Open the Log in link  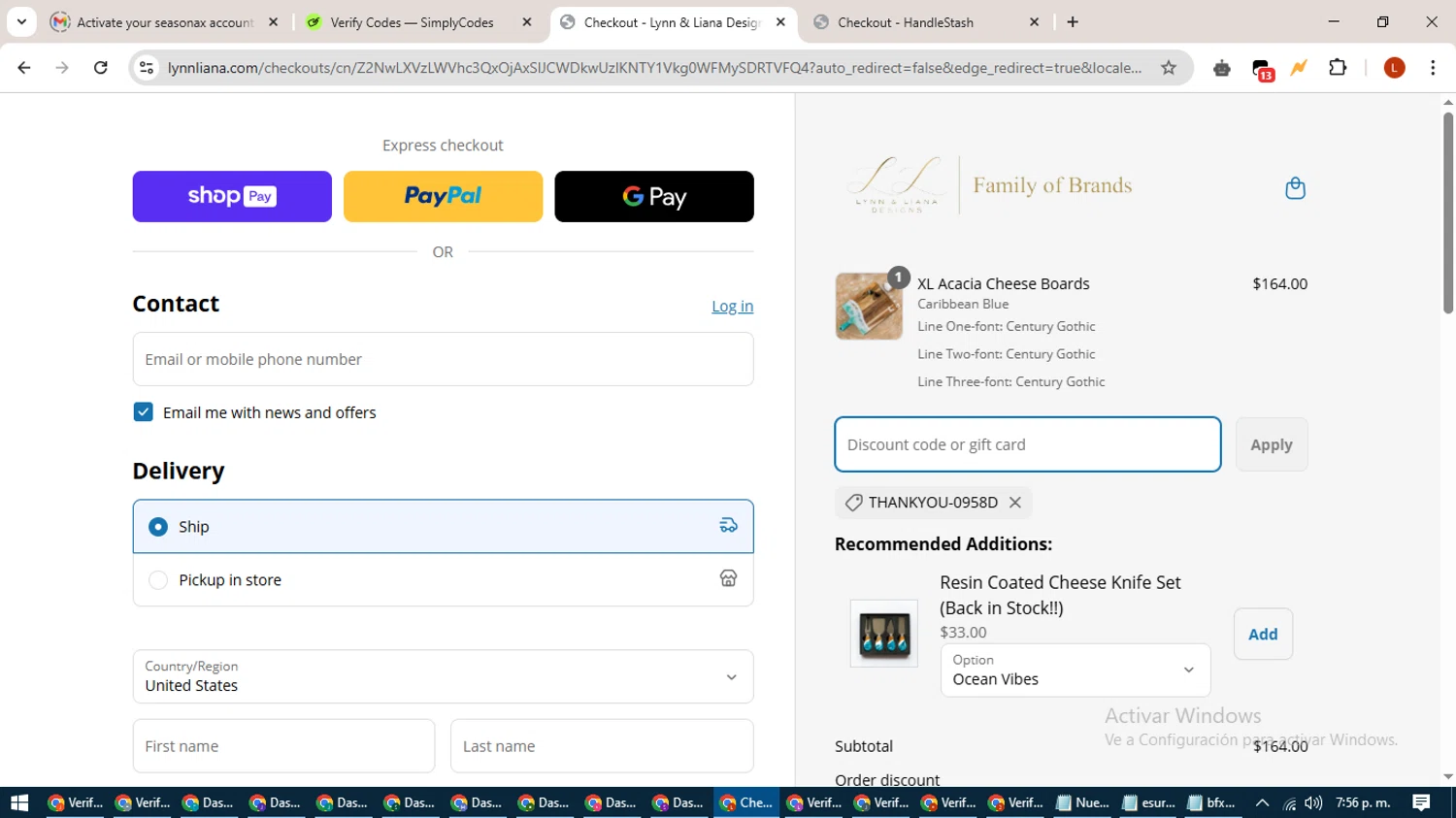tap(732, 307)
